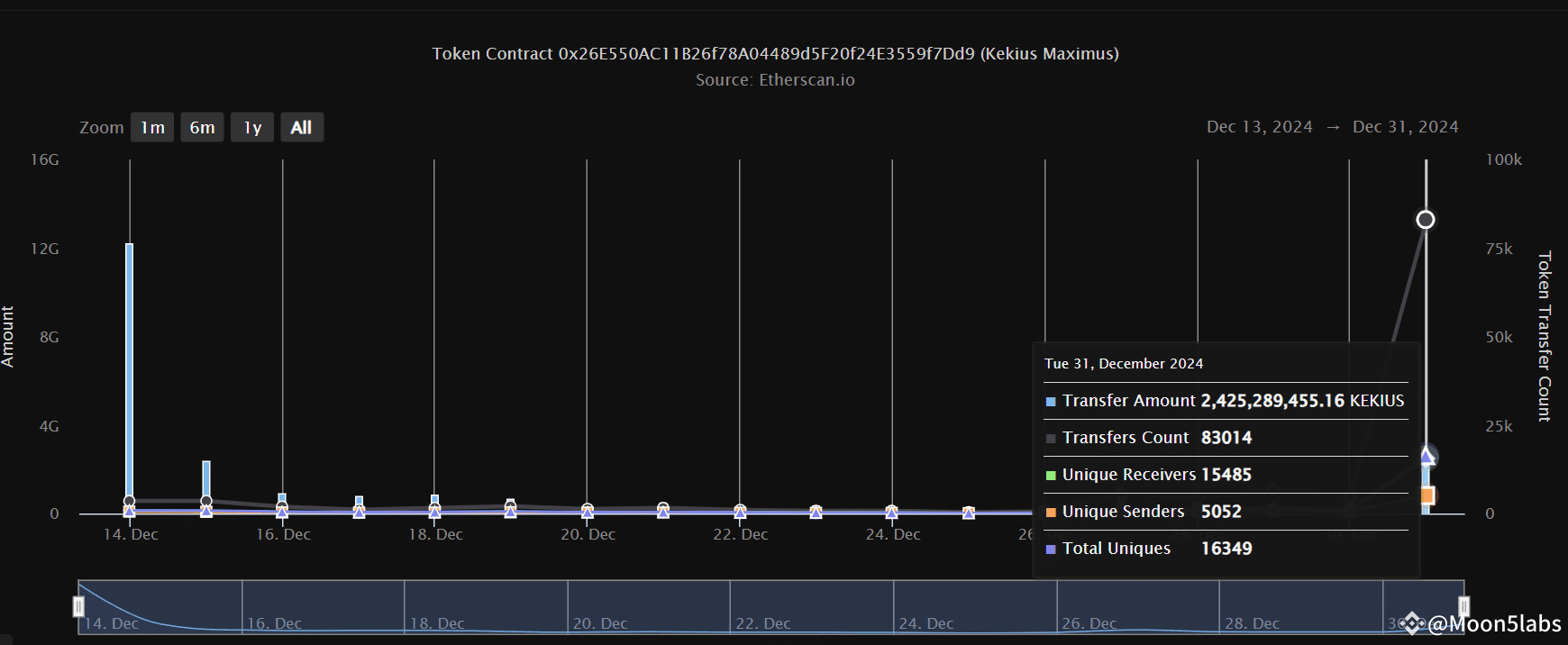This screenshot has height=645, width=1568.
Task: Click the Transfers Count 83014 tooltip row
Action: click(1226, 438)
